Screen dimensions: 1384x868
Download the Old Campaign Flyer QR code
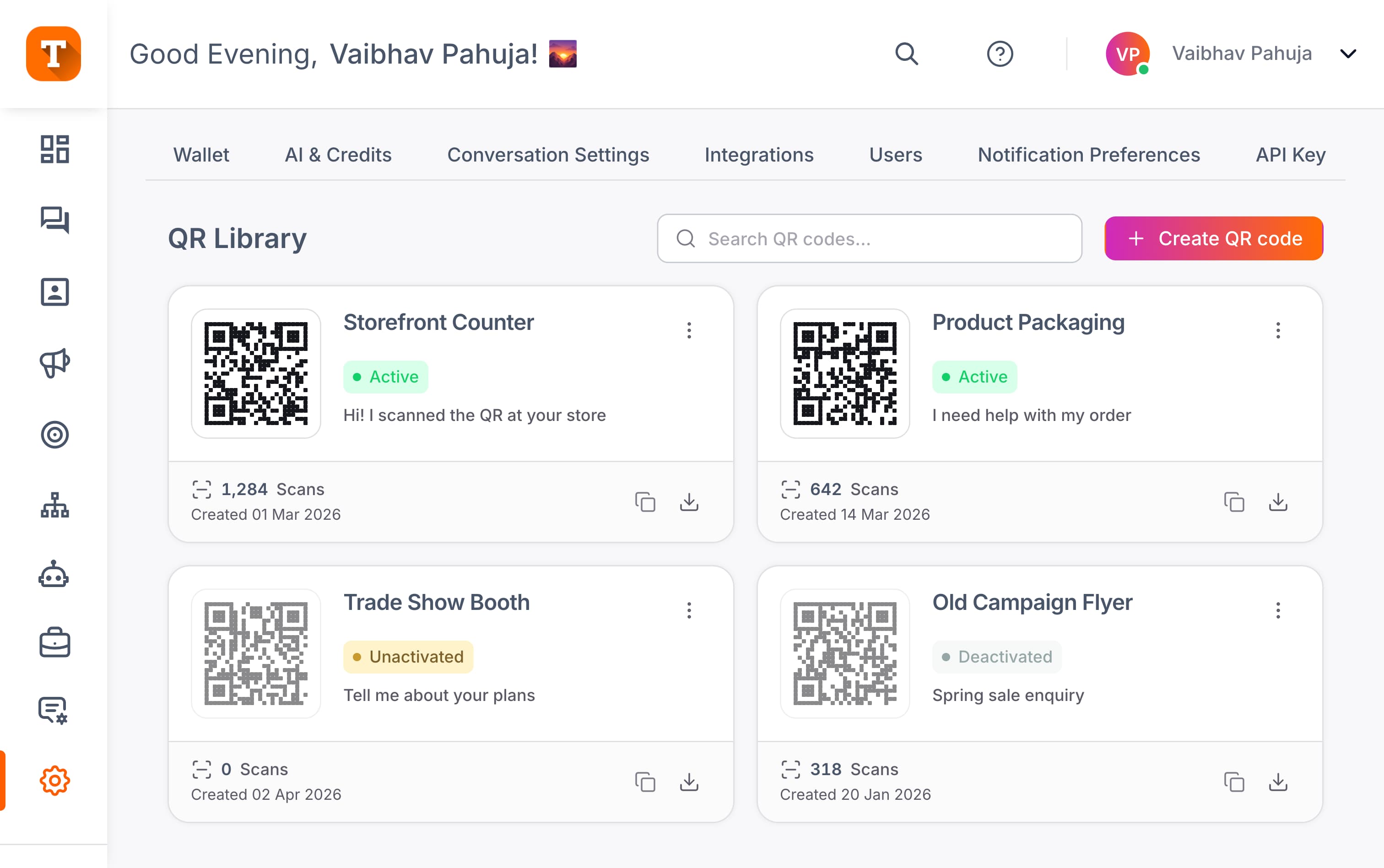tap(1278, 782)
